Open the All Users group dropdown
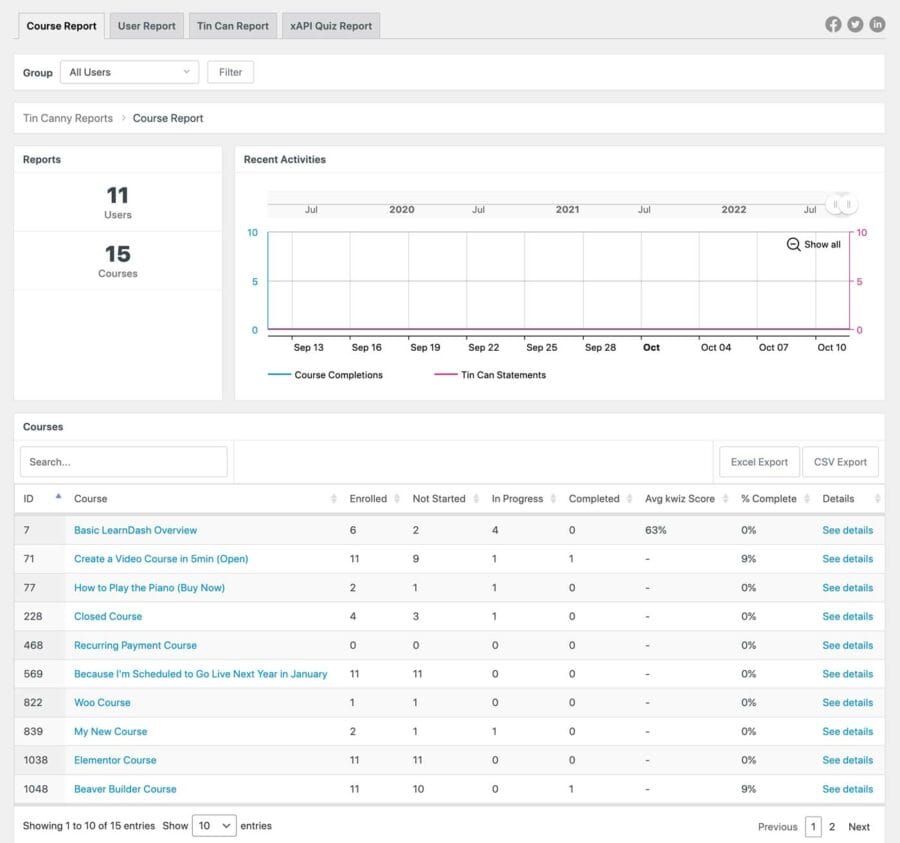This screenshot has height=843, width=900. click(129, 73)
